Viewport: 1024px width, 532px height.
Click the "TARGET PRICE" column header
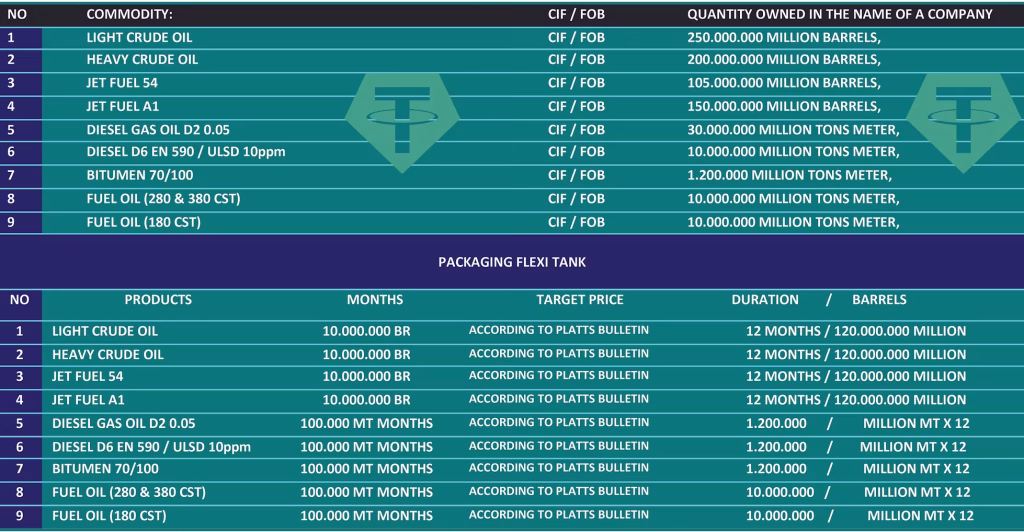pos(579,300)
